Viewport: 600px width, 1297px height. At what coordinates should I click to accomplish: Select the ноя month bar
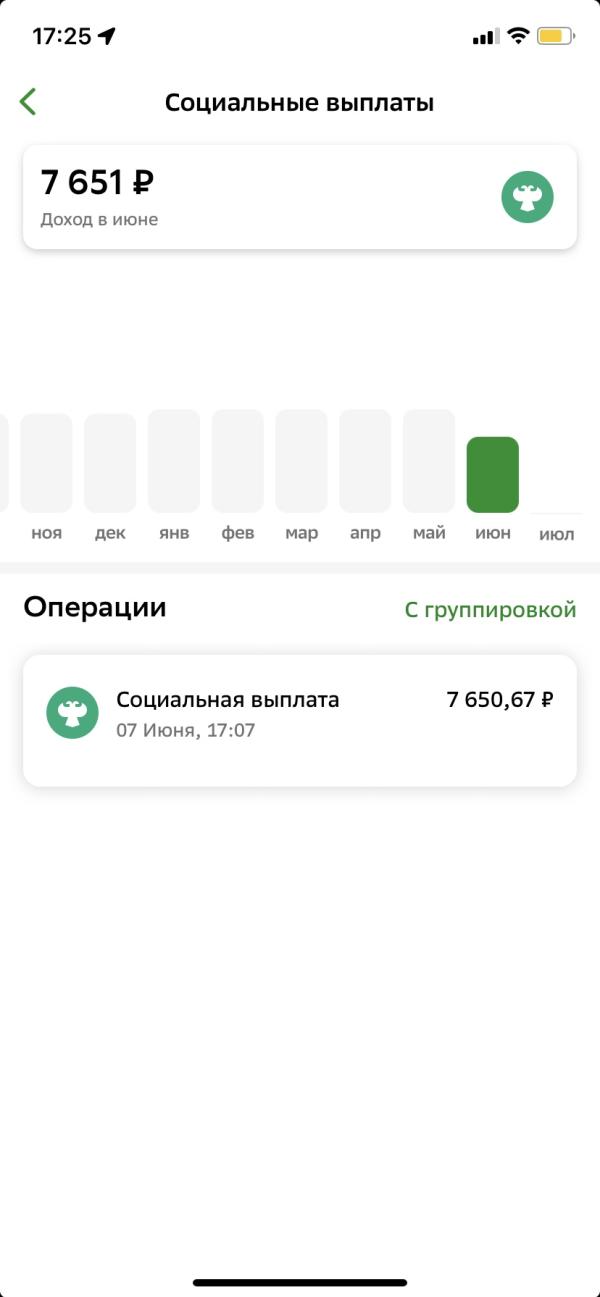pyautogui.click(x=46, y=463)
